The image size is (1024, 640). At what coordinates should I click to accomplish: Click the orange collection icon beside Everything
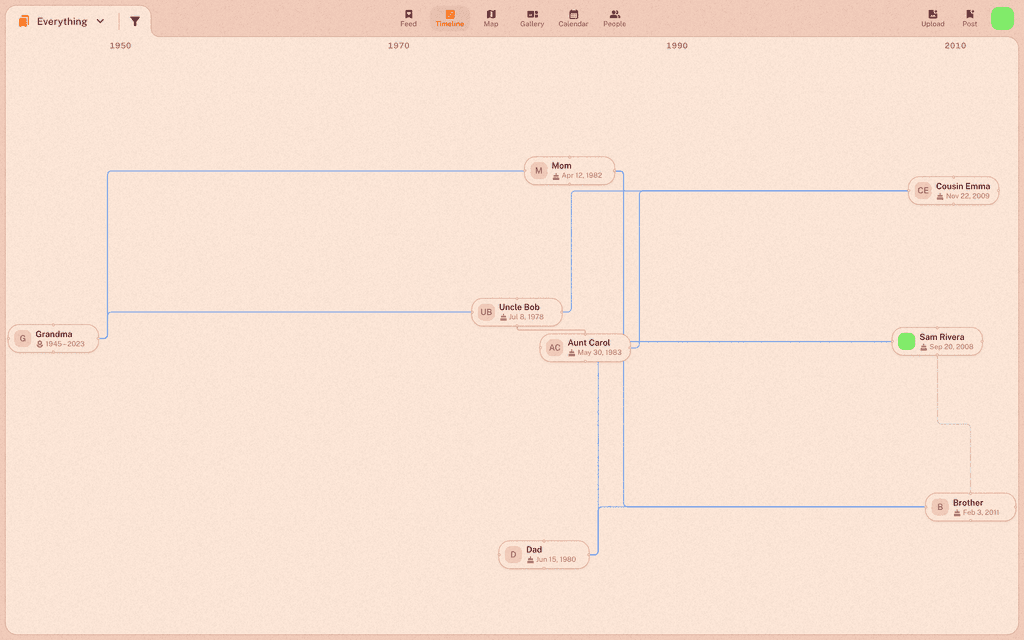point(24,22)
